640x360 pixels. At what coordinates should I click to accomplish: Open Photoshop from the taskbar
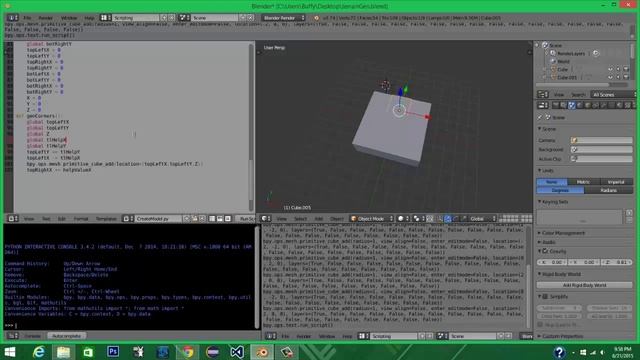click(113, 351)
